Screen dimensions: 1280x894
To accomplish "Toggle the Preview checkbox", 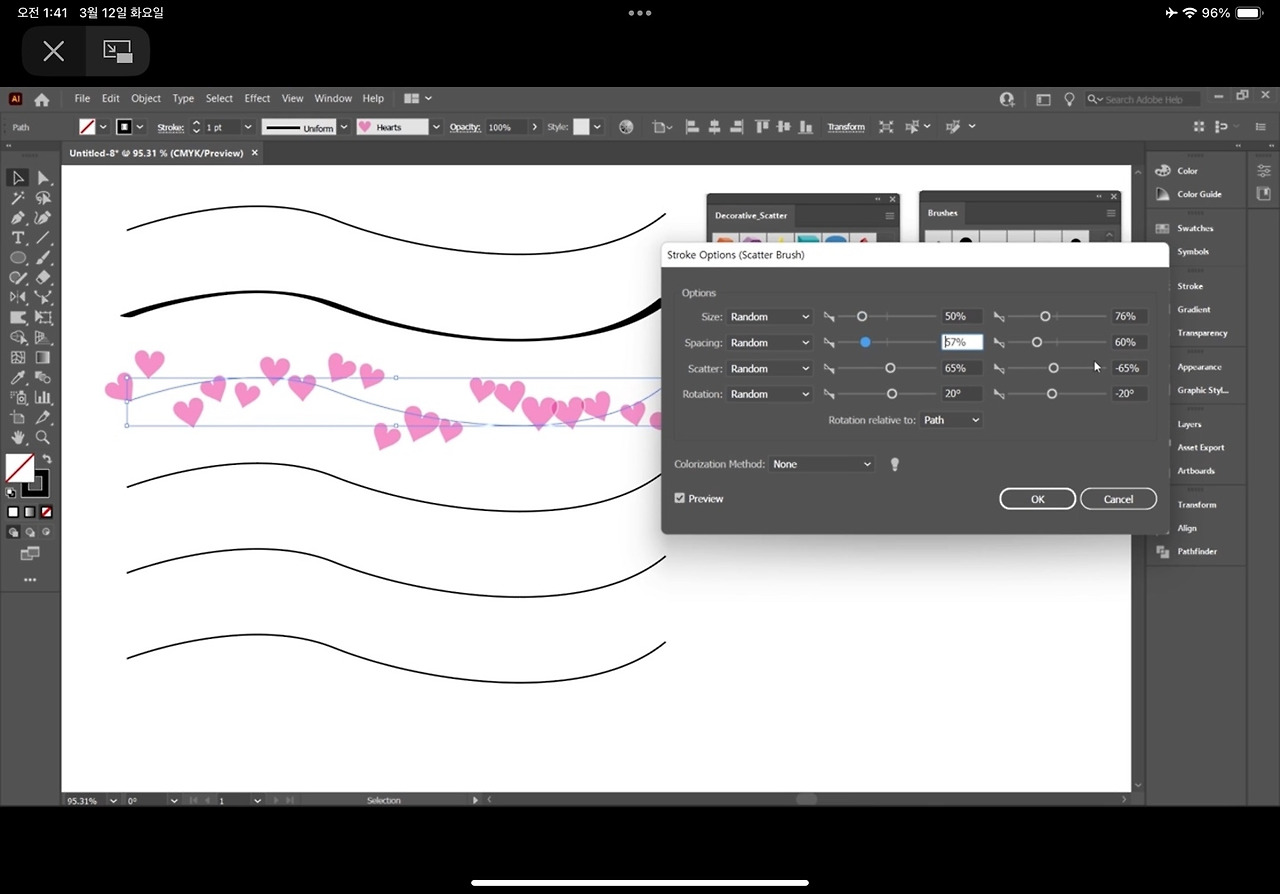I will pos(680,498).
